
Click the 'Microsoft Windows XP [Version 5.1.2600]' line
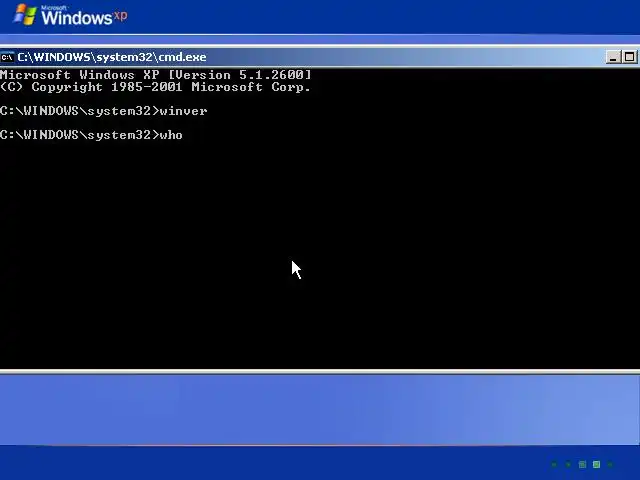point(156,75)
